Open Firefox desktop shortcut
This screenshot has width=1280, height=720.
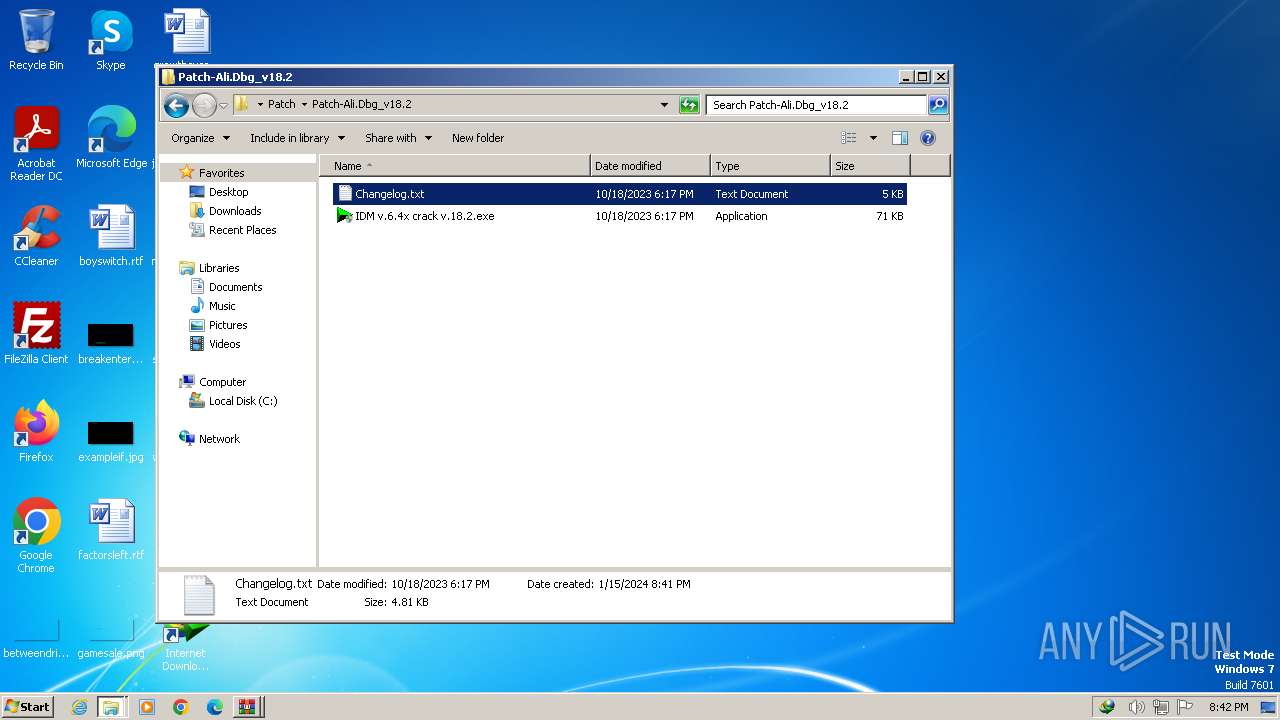(36, 431)
